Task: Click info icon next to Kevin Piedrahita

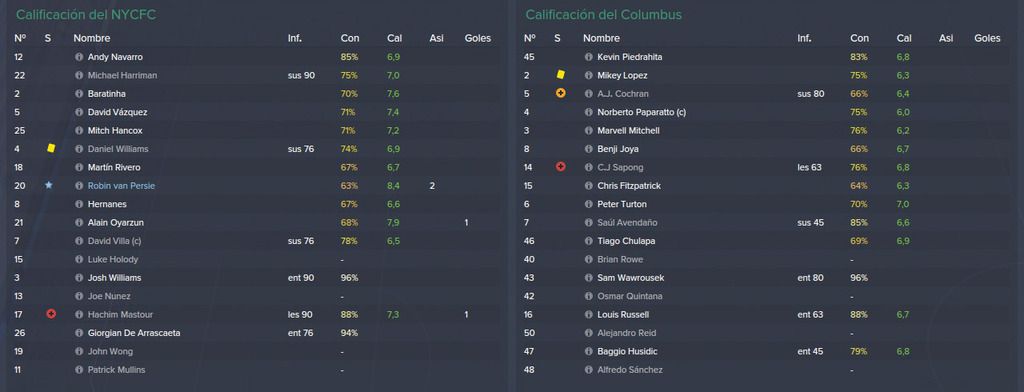Action: [588, 57]
